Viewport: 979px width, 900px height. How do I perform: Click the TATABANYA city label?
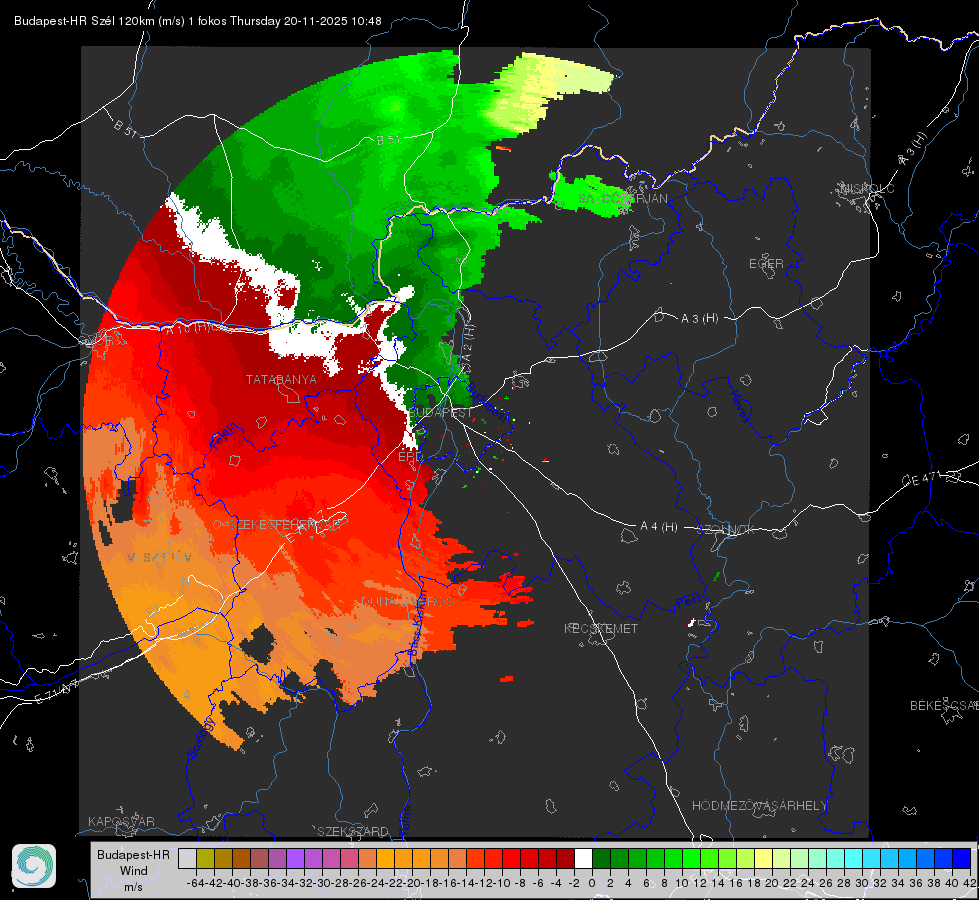point(281,380)
